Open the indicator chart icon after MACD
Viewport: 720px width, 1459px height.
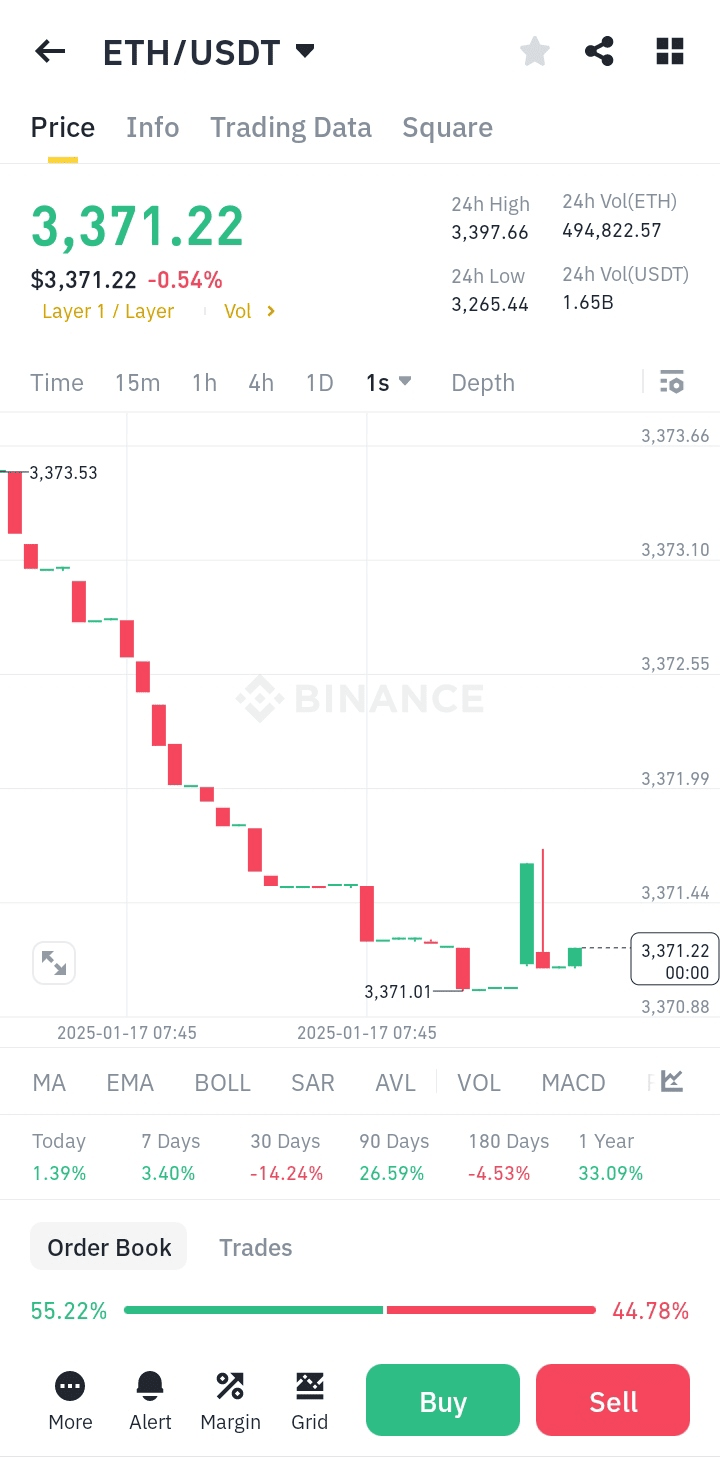(x=672, y=1081)
